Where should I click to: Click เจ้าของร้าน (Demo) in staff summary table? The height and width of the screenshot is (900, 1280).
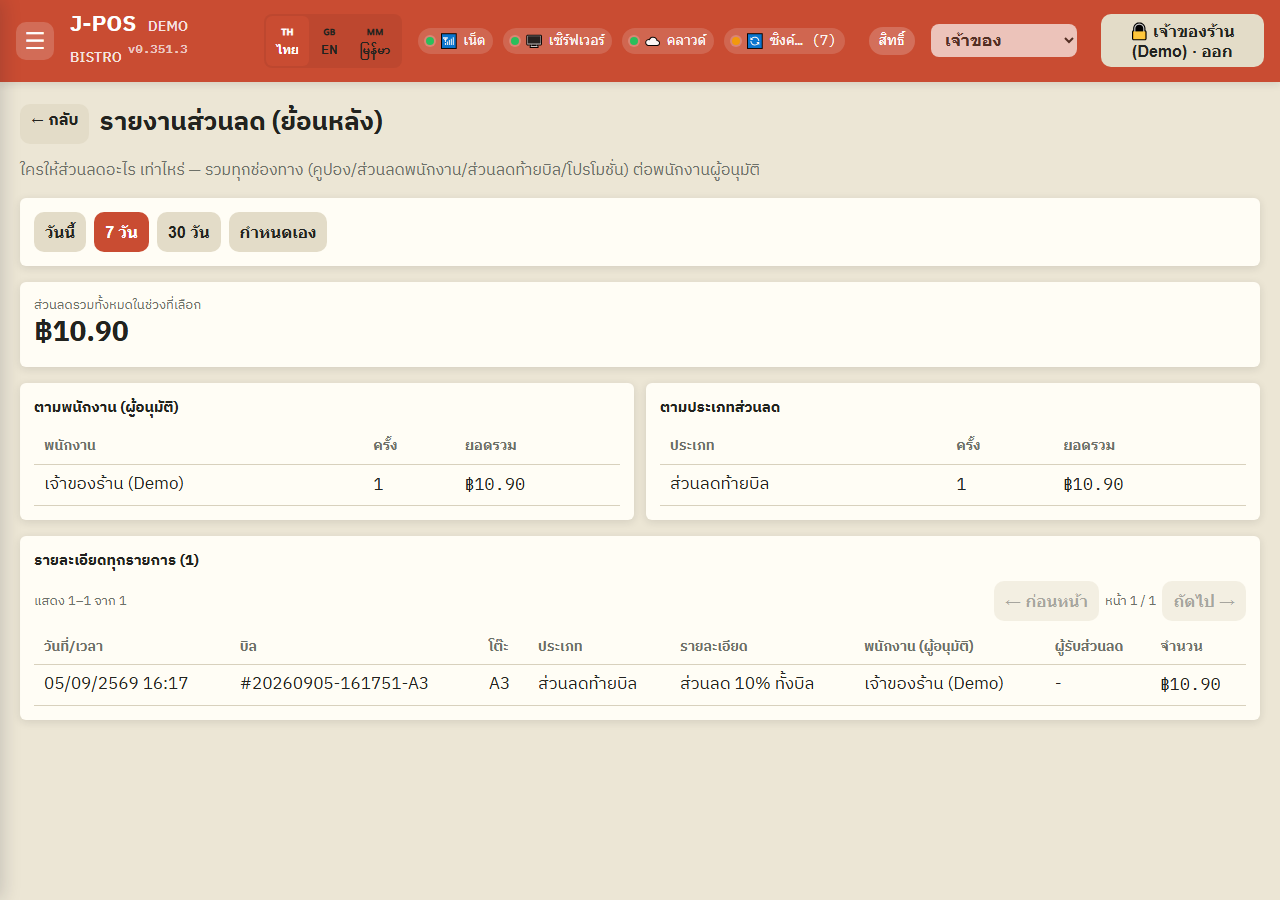114,484
